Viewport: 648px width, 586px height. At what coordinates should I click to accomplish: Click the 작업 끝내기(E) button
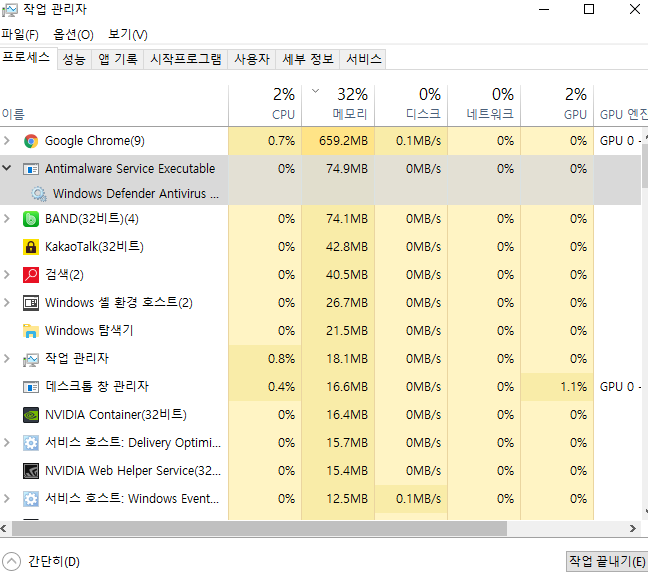pyautogui.click(x=607, y=561)
